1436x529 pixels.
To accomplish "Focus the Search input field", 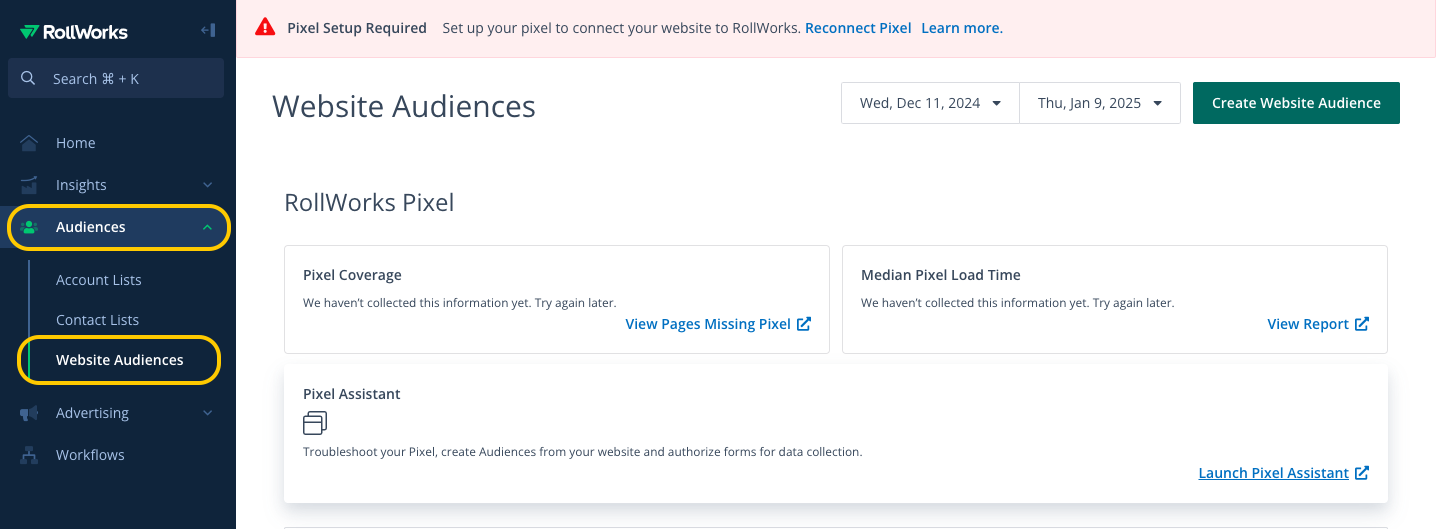I will tap(116, 78).
